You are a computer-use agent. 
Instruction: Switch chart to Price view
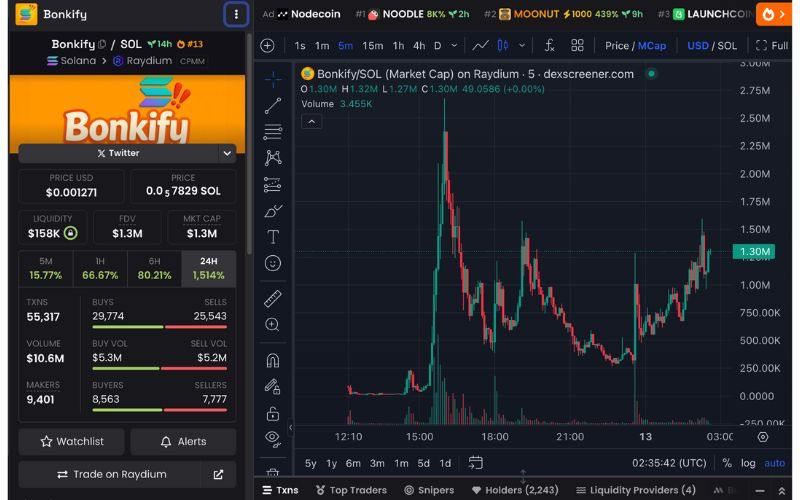(617, 45)
